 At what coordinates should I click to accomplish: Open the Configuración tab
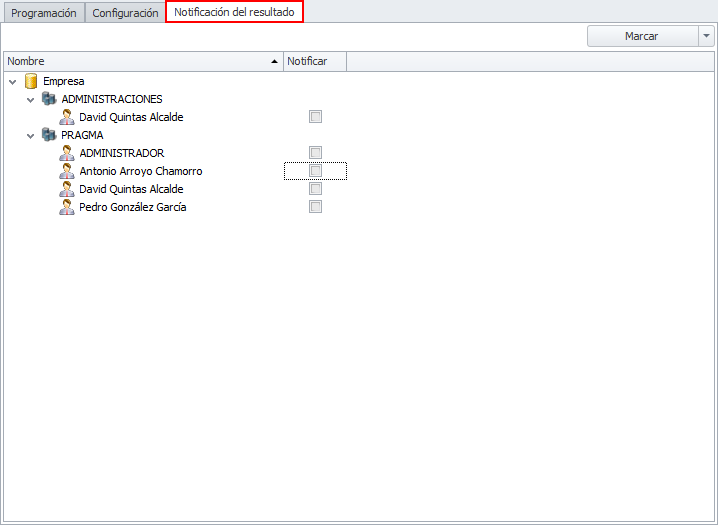pos(125,13)
